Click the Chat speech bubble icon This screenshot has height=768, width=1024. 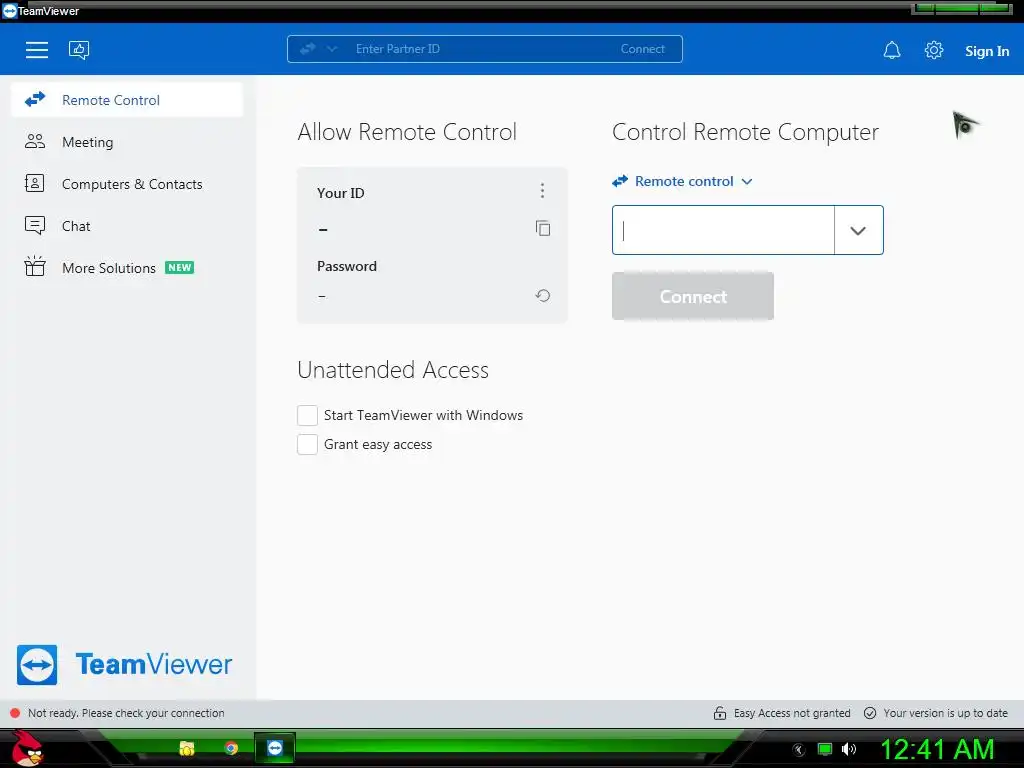click(35, 225)
